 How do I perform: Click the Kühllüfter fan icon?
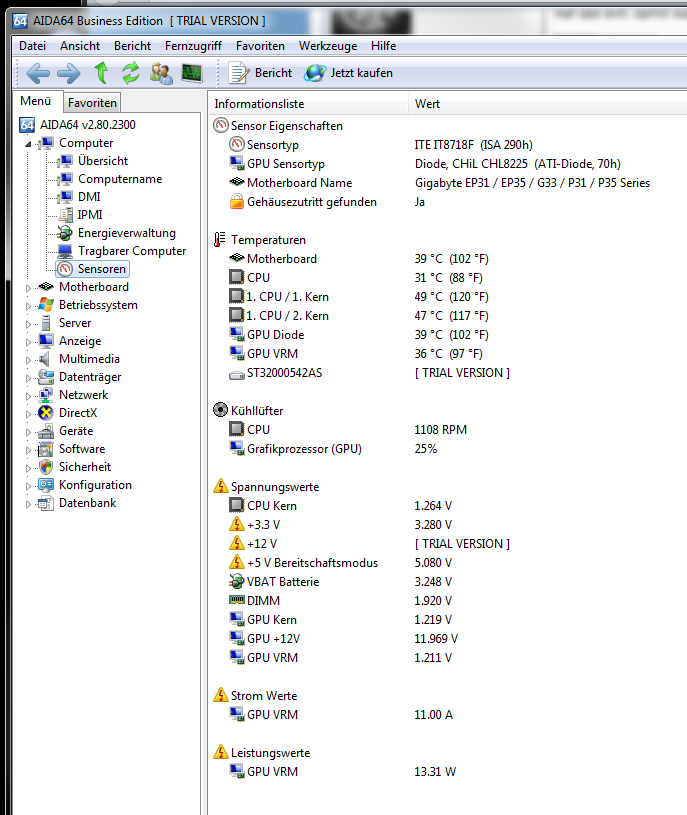220,410
